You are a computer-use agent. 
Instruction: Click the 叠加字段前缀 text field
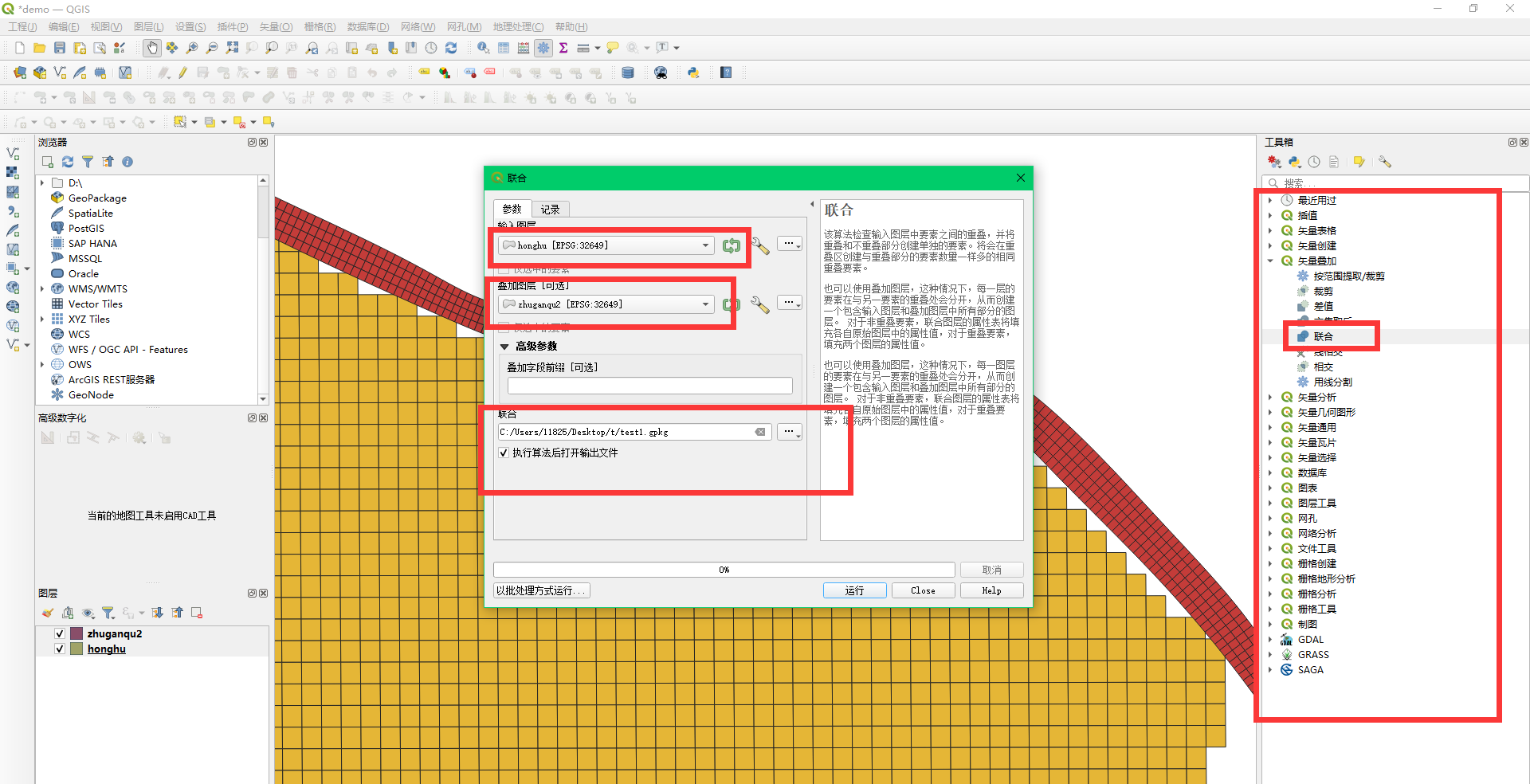(x=649, y=386)
